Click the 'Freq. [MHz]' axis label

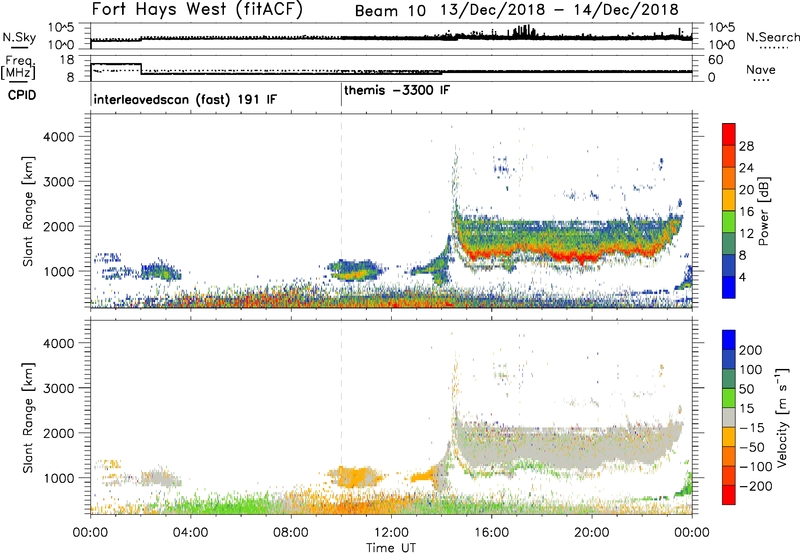[x=18, y=68]
